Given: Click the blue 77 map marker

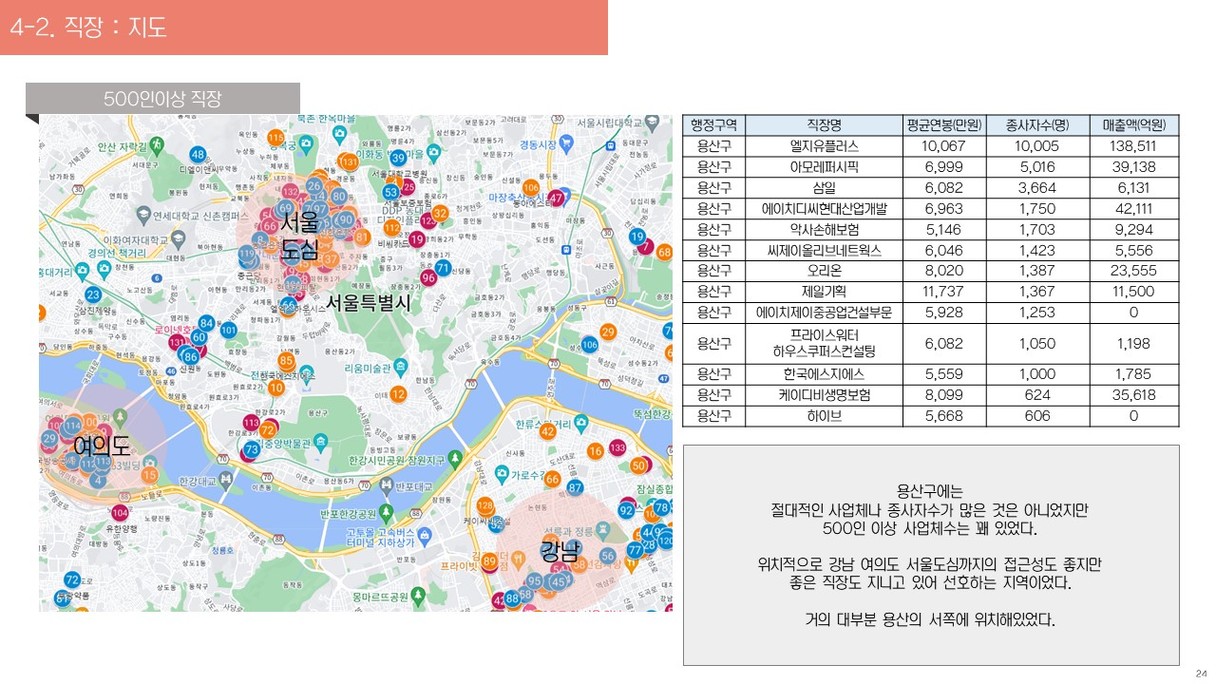Looking at the screenshot, I should coord(635,550).
